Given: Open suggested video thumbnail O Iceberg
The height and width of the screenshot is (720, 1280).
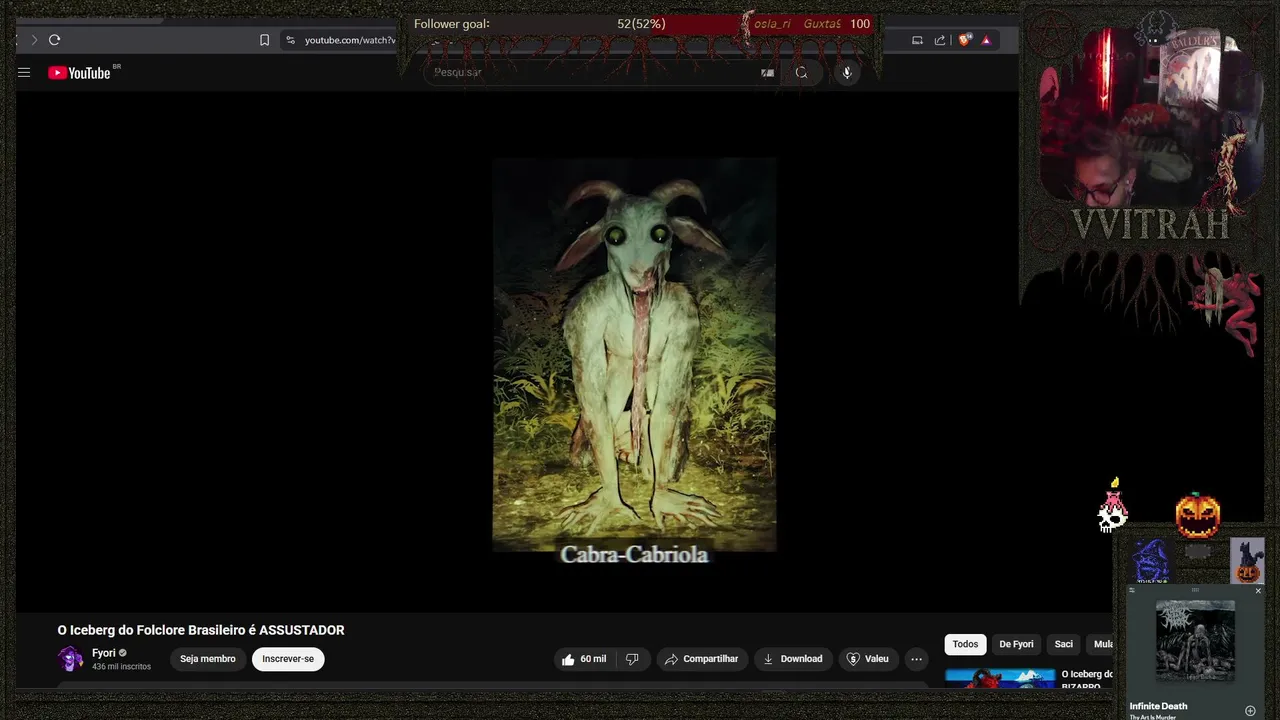Looking at the screenshot, I should (1000, 678).
